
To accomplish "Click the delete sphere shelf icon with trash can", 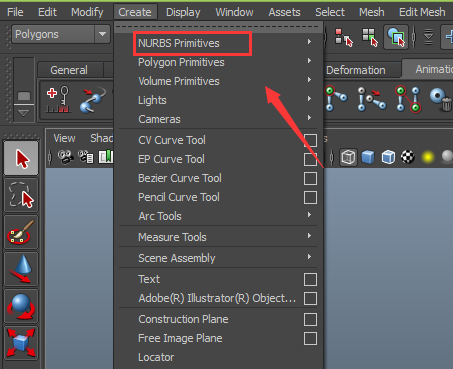I will pyautogui.click(x=441, y=99).
